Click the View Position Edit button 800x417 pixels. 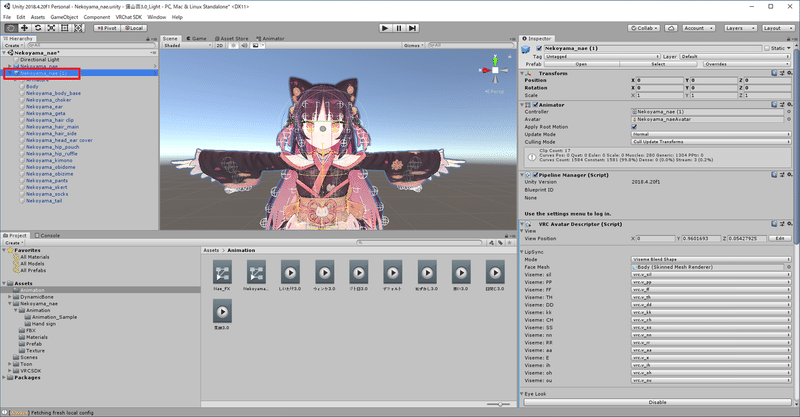[780, 238]
